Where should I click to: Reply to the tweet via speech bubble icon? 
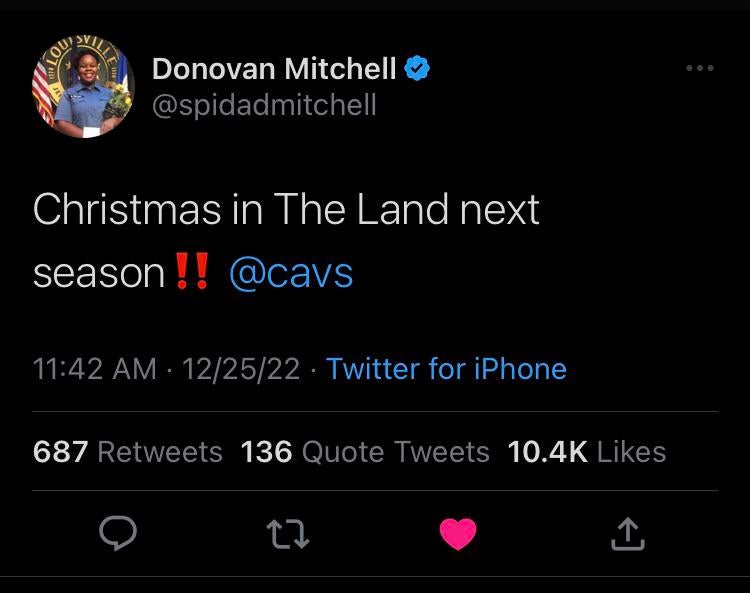click(x=119, y=535)
